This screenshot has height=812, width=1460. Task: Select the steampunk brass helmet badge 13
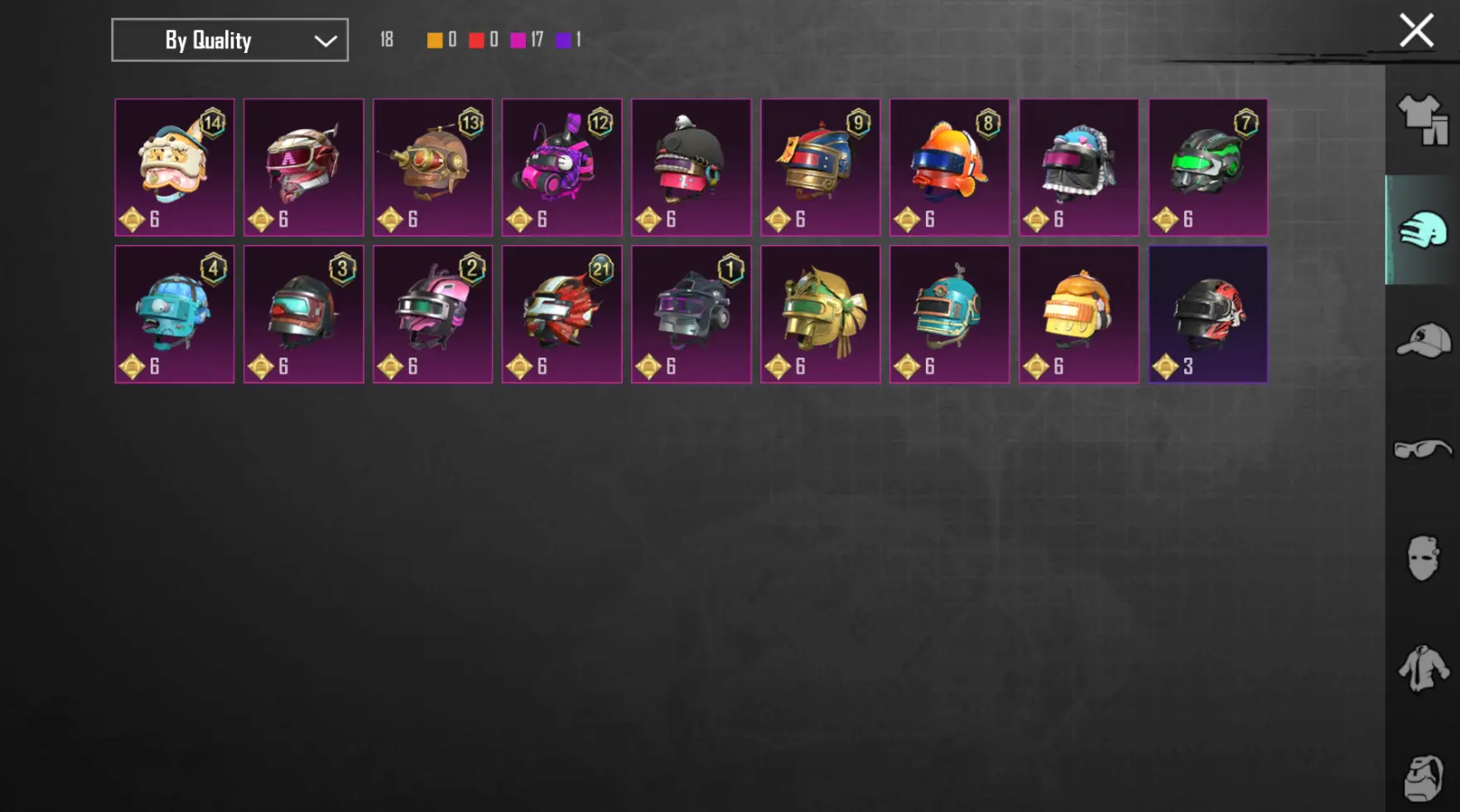pyautogui.click(x=433, y=167)
